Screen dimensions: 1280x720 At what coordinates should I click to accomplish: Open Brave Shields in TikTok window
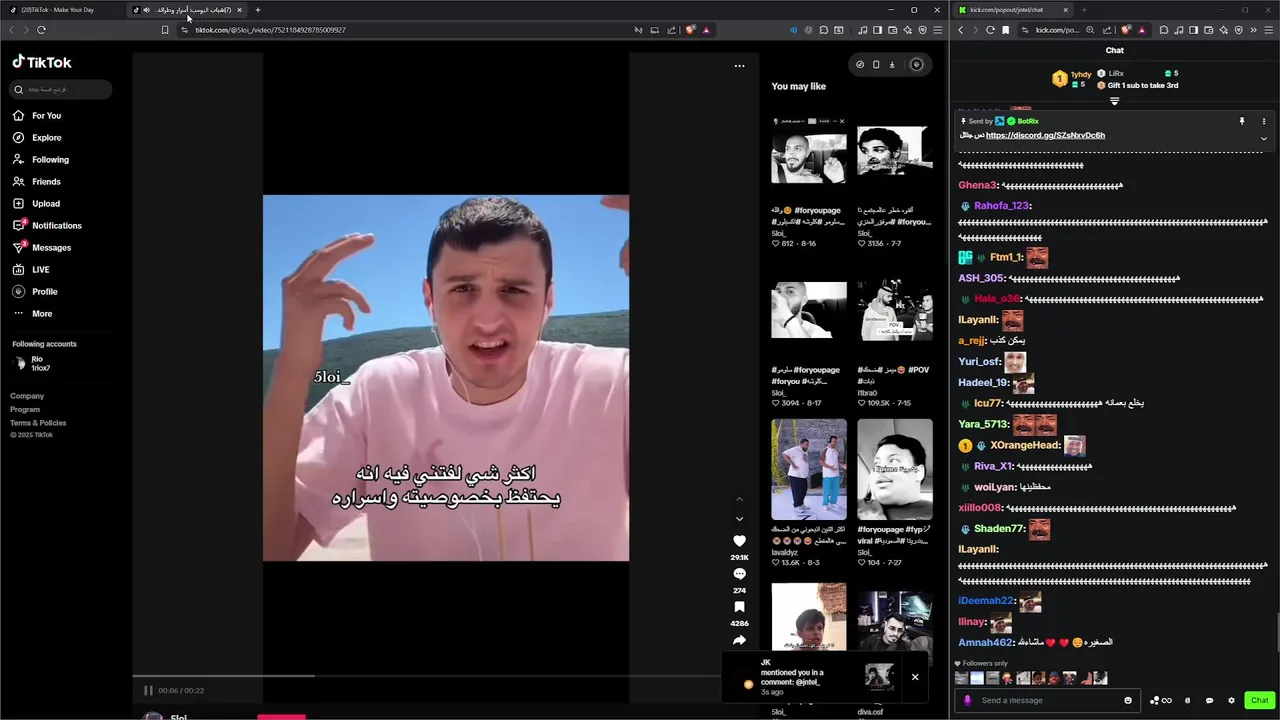tap(690, 30)
